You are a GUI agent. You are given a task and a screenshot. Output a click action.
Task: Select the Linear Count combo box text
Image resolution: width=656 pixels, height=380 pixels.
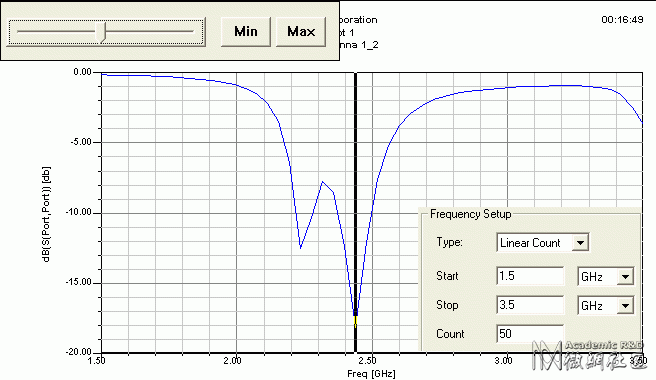pyautogui.click(x=530, y=243)
